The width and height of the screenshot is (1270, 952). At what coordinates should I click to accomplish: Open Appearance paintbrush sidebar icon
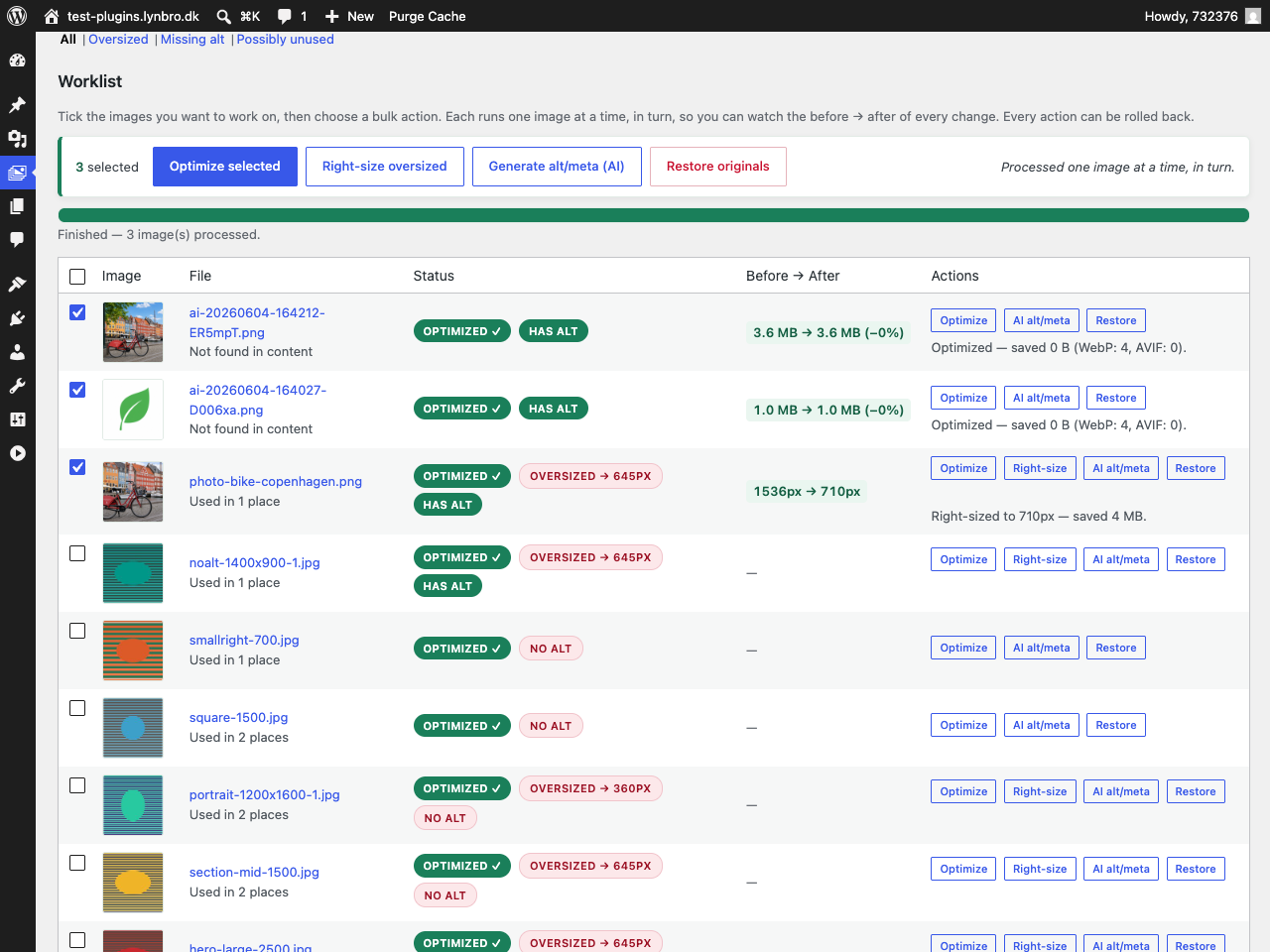click(x=17, y=285)
